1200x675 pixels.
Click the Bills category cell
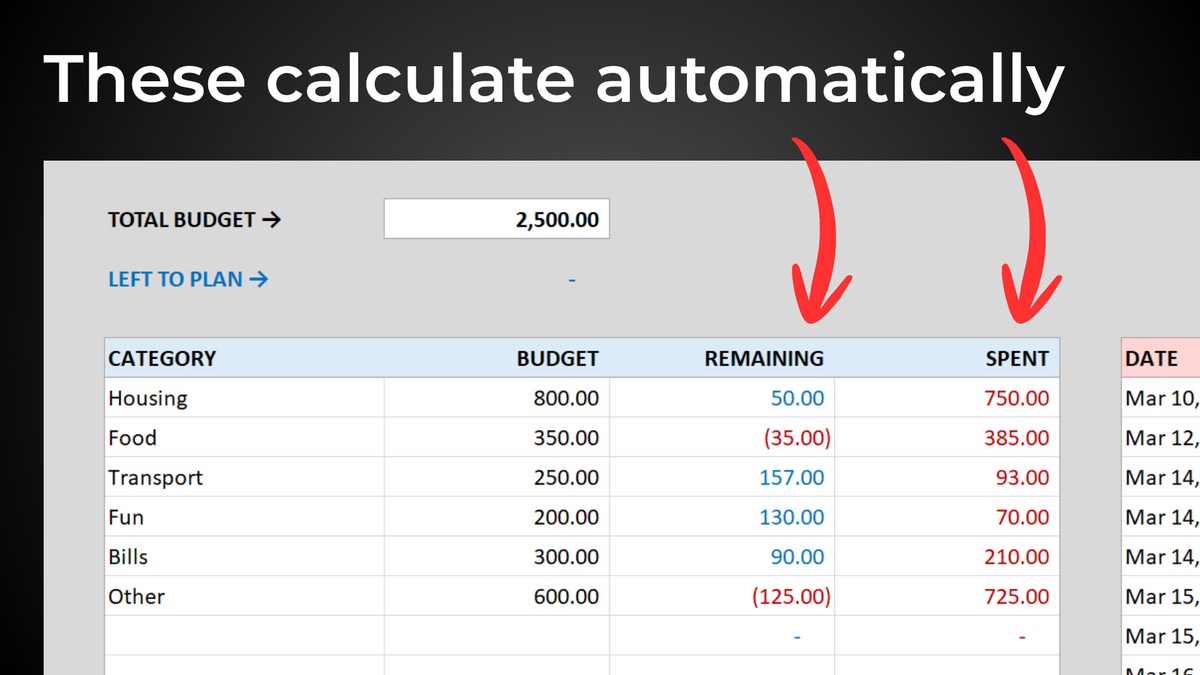pyautogui.click(x=245, y=556)
